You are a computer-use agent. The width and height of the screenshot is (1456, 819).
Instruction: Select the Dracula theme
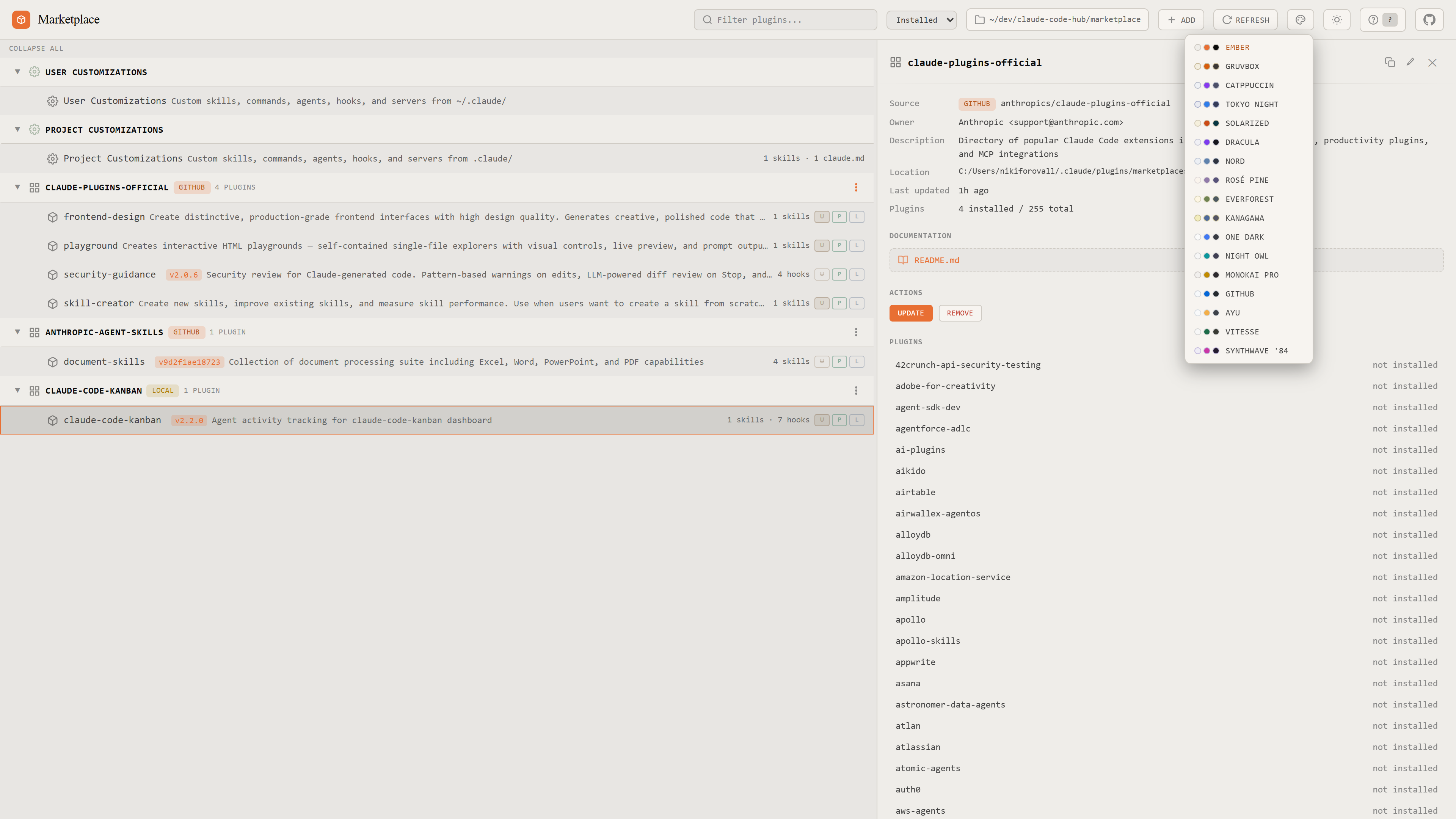(1249, 142)
